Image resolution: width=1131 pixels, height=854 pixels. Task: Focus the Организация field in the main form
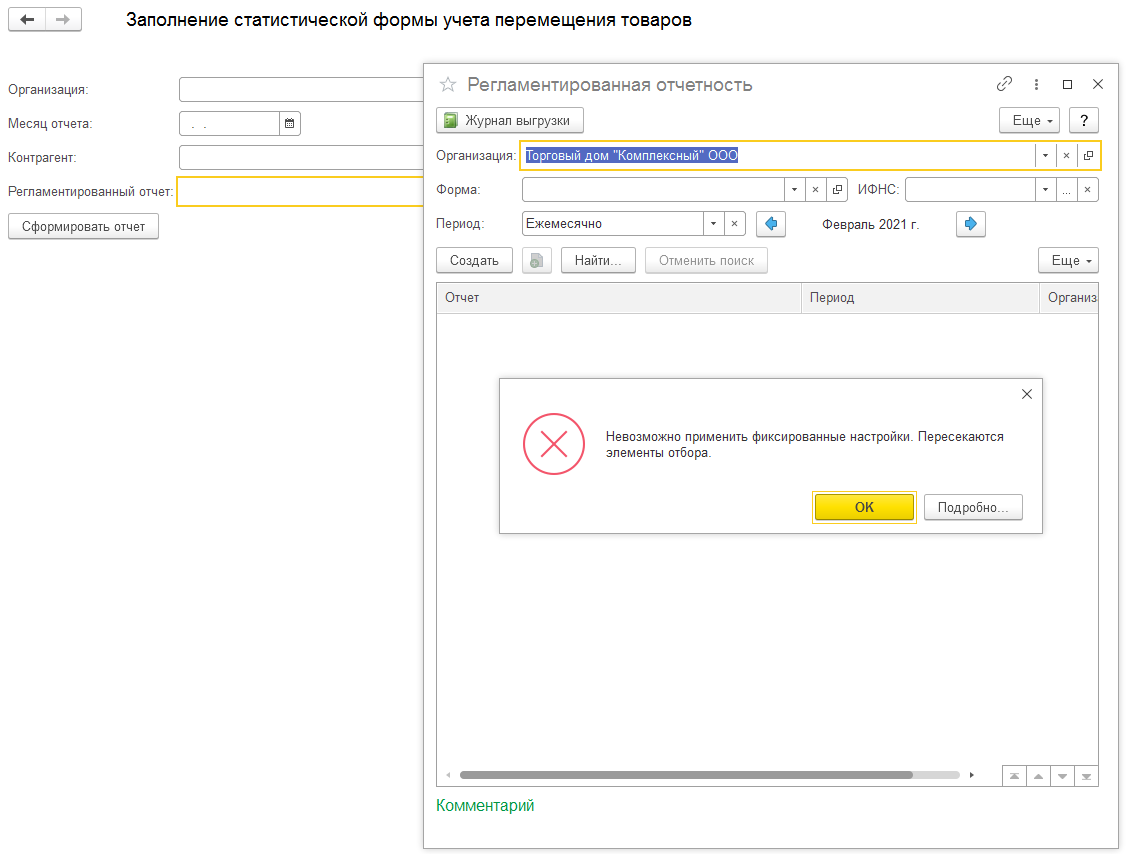click(301, 89)
